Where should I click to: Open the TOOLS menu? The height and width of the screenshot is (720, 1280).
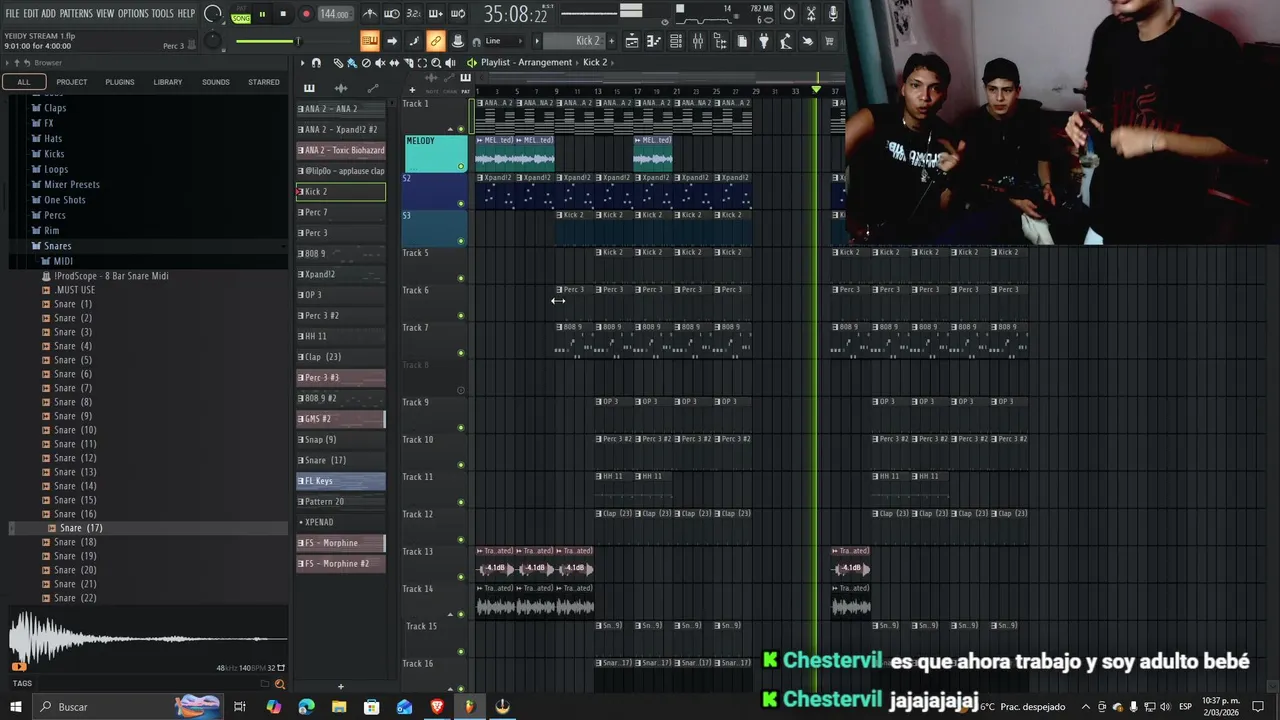point(163,13)
